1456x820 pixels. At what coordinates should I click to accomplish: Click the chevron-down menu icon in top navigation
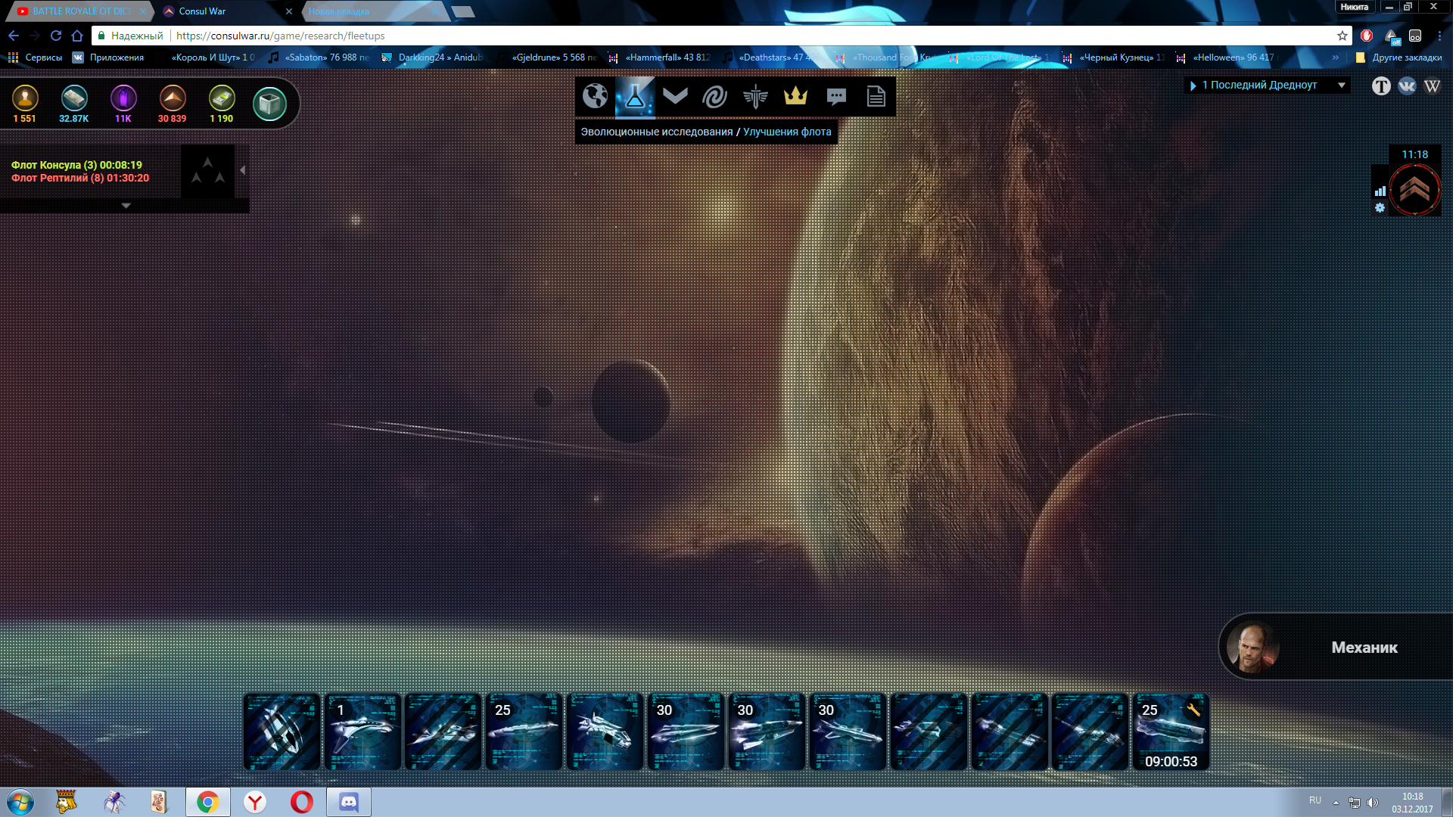coord(675,96)
